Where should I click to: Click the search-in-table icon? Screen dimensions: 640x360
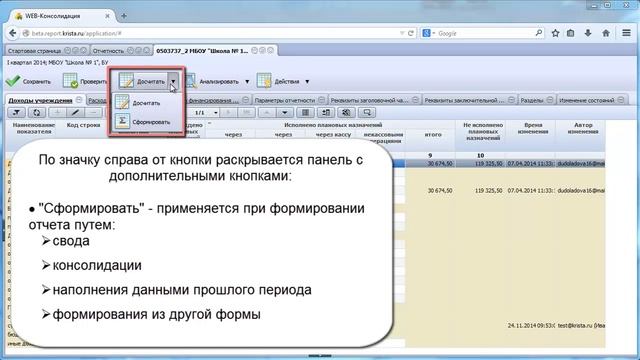[346, 112]
